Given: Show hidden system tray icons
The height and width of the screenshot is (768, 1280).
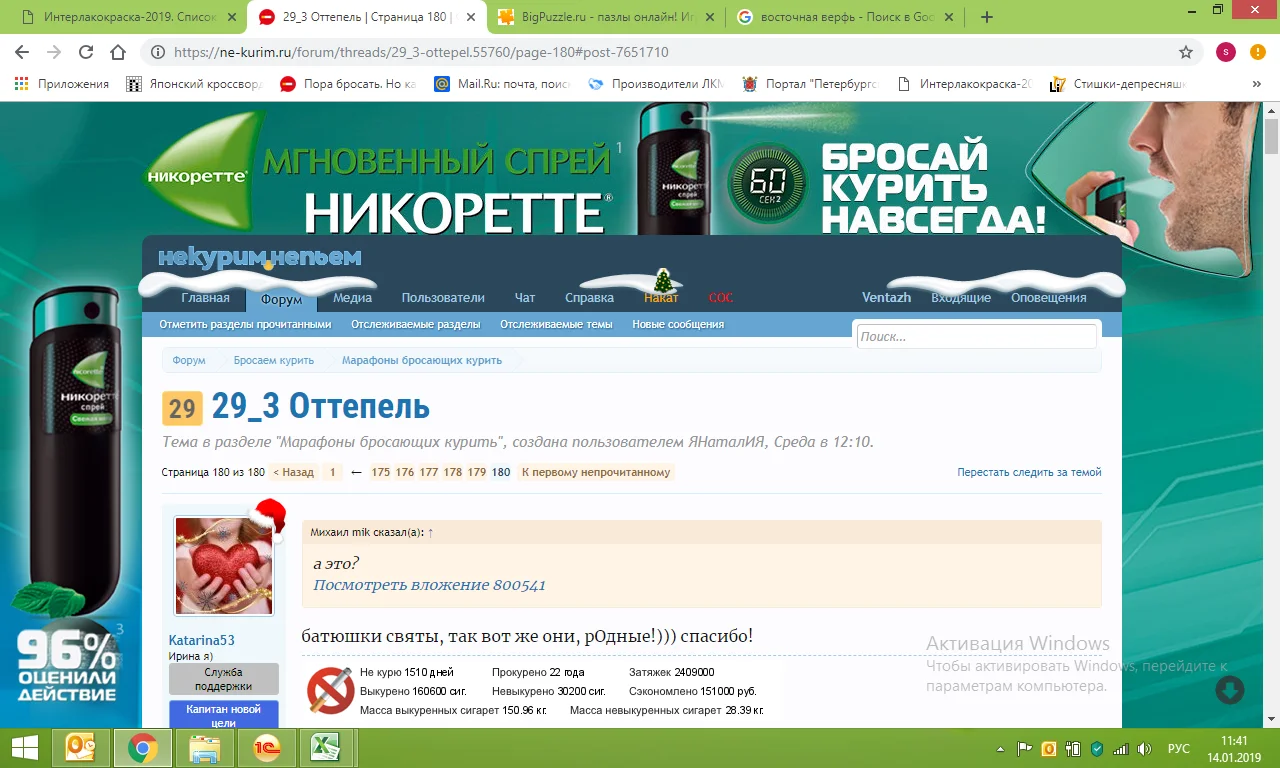Looking at the screenshot, I should point(1001,748).
